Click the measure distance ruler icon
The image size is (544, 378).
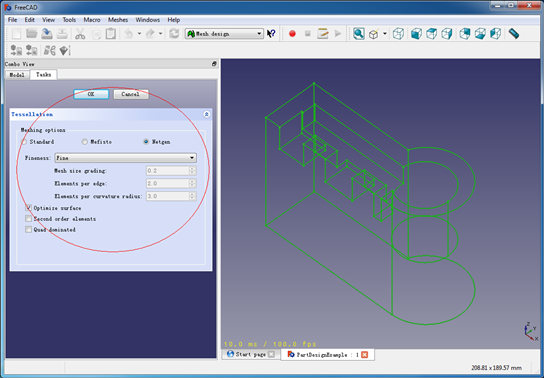tap(513, 34)
